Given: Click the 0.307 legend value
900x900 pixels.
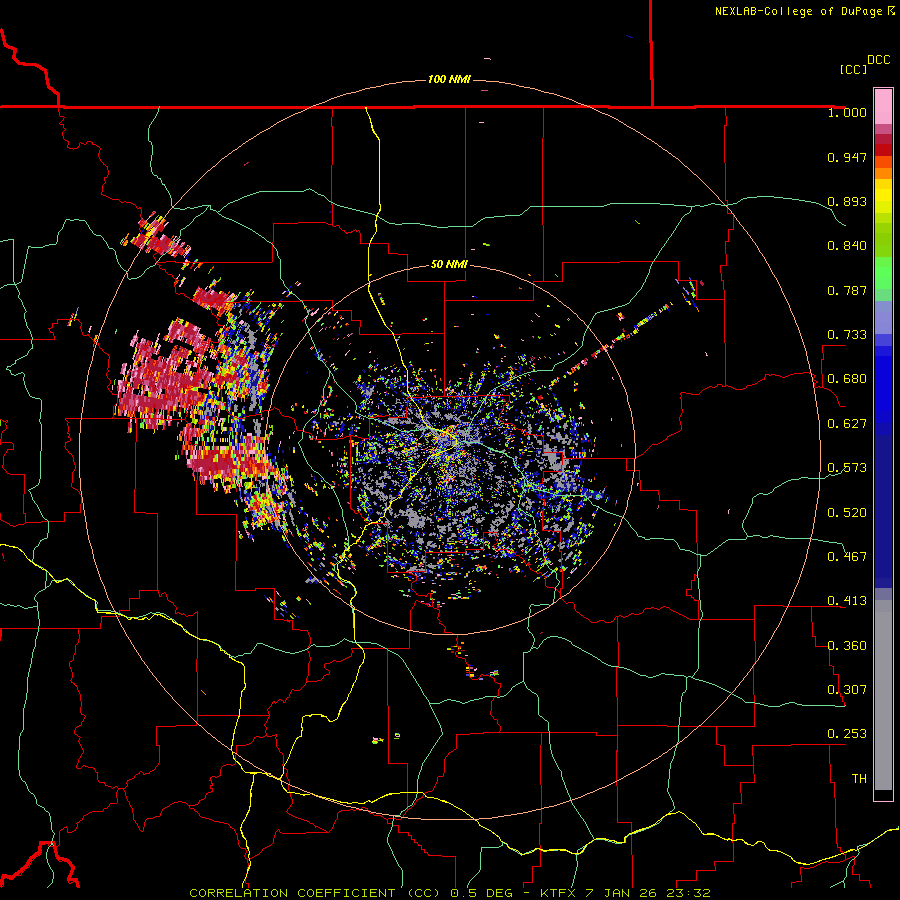Looking at the screenshot, I should 847,690.
